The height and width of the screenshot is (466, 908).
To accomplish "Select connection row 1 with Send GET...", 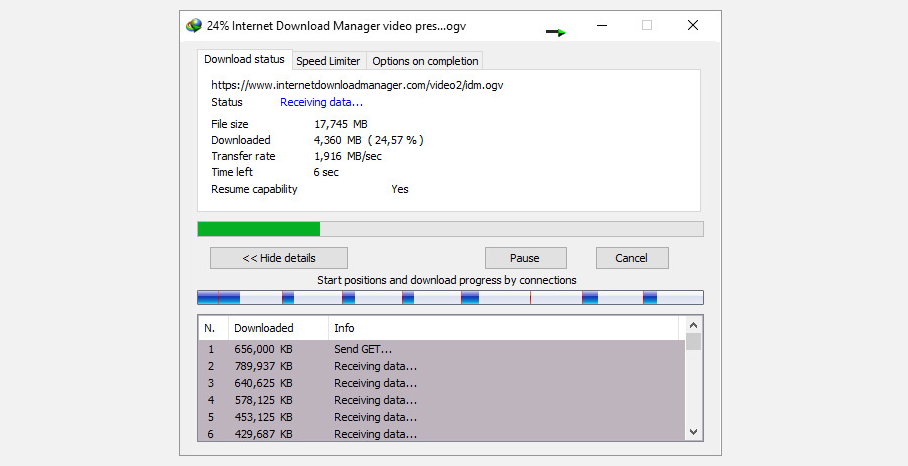I will point(442,349).
